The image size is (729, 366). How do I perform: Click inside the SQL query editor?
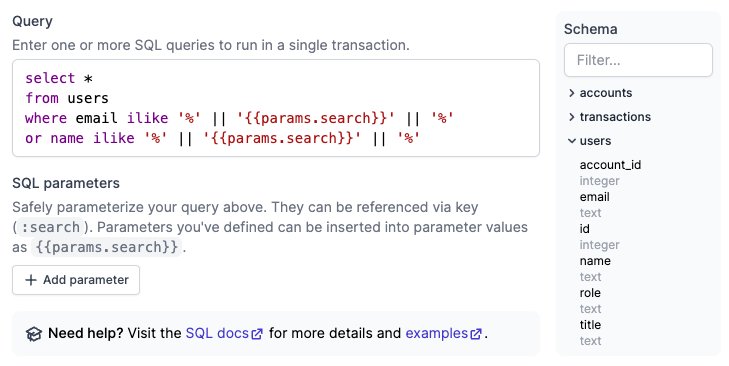click(x=276, y=108)
